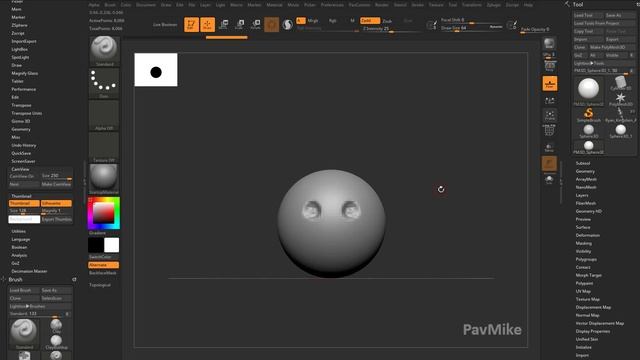
Task: Toggle the orange Thumbnail button
Action: click(x=24, y=203)
